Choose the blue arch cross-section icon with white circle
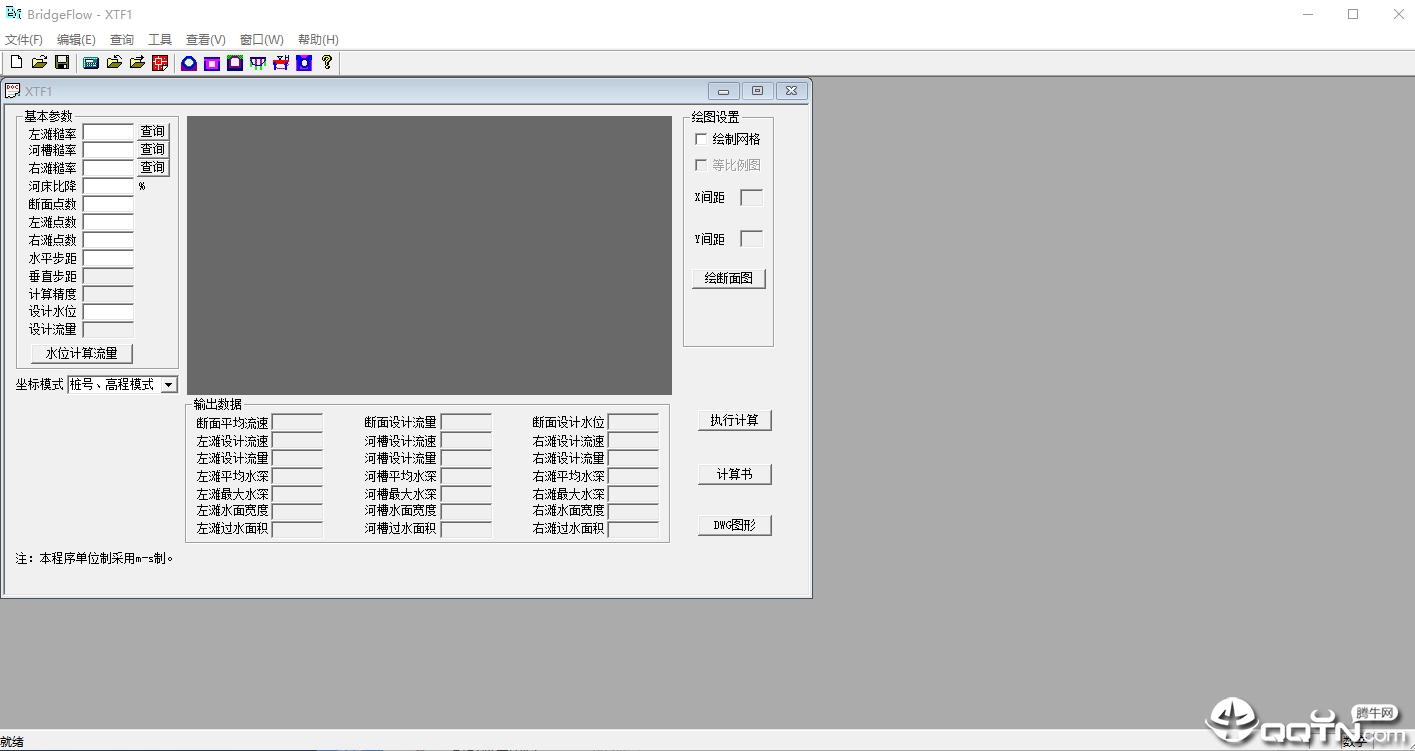The height and width of the screenshot is (751, 1415). 189,63
